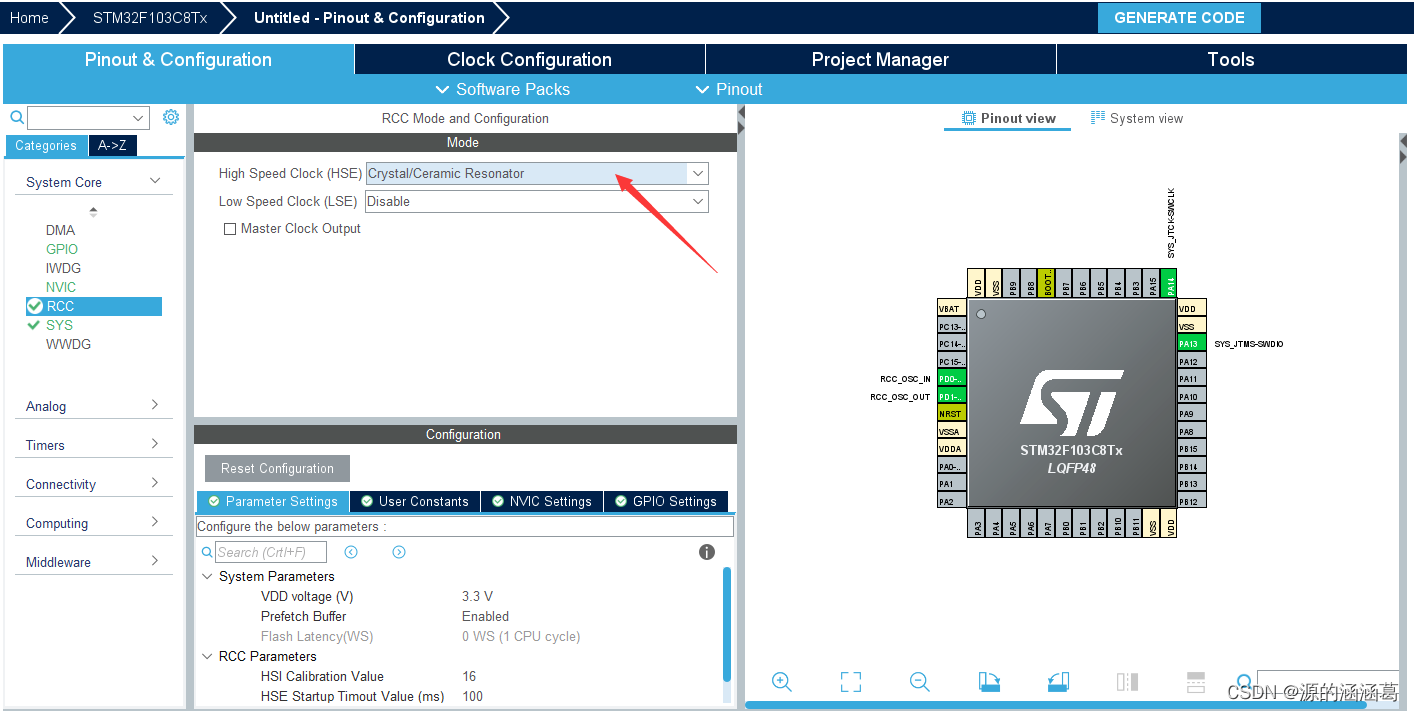
Task: Select the Pinout & Configuration tab
Action: coord(178,59)
